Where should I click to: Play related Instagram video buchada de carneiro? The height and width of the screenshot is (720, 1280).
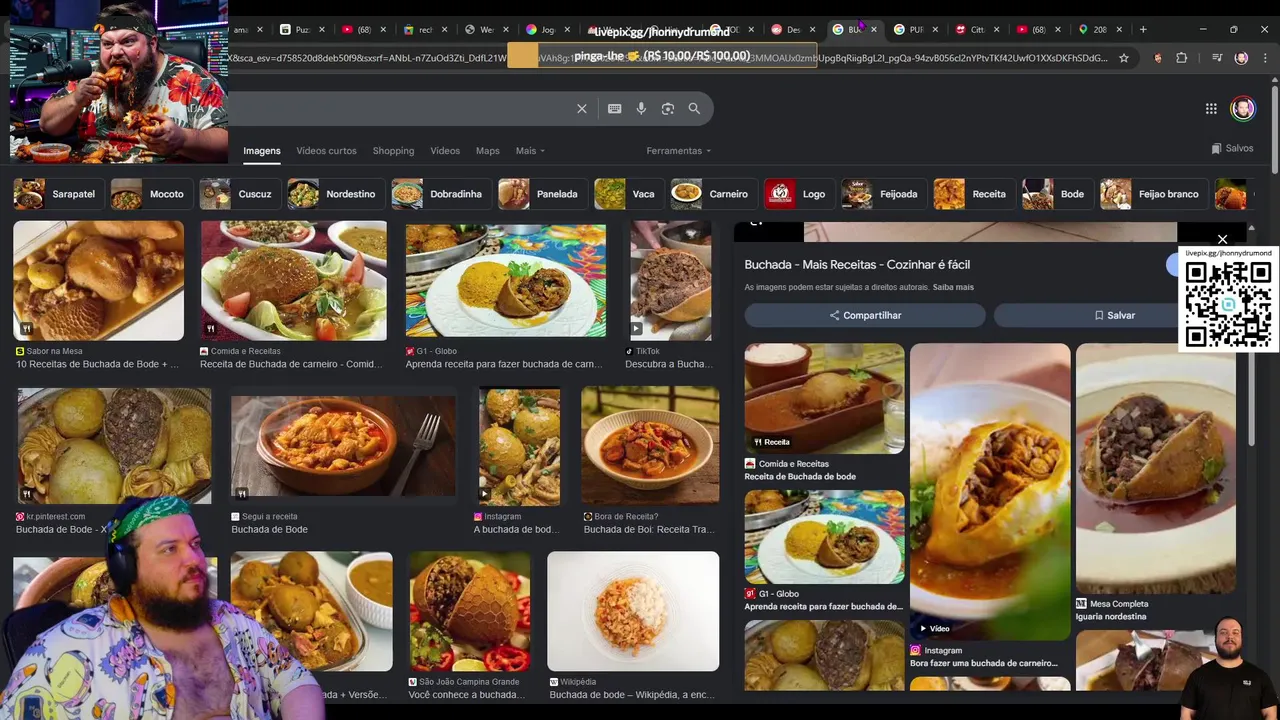990,490
